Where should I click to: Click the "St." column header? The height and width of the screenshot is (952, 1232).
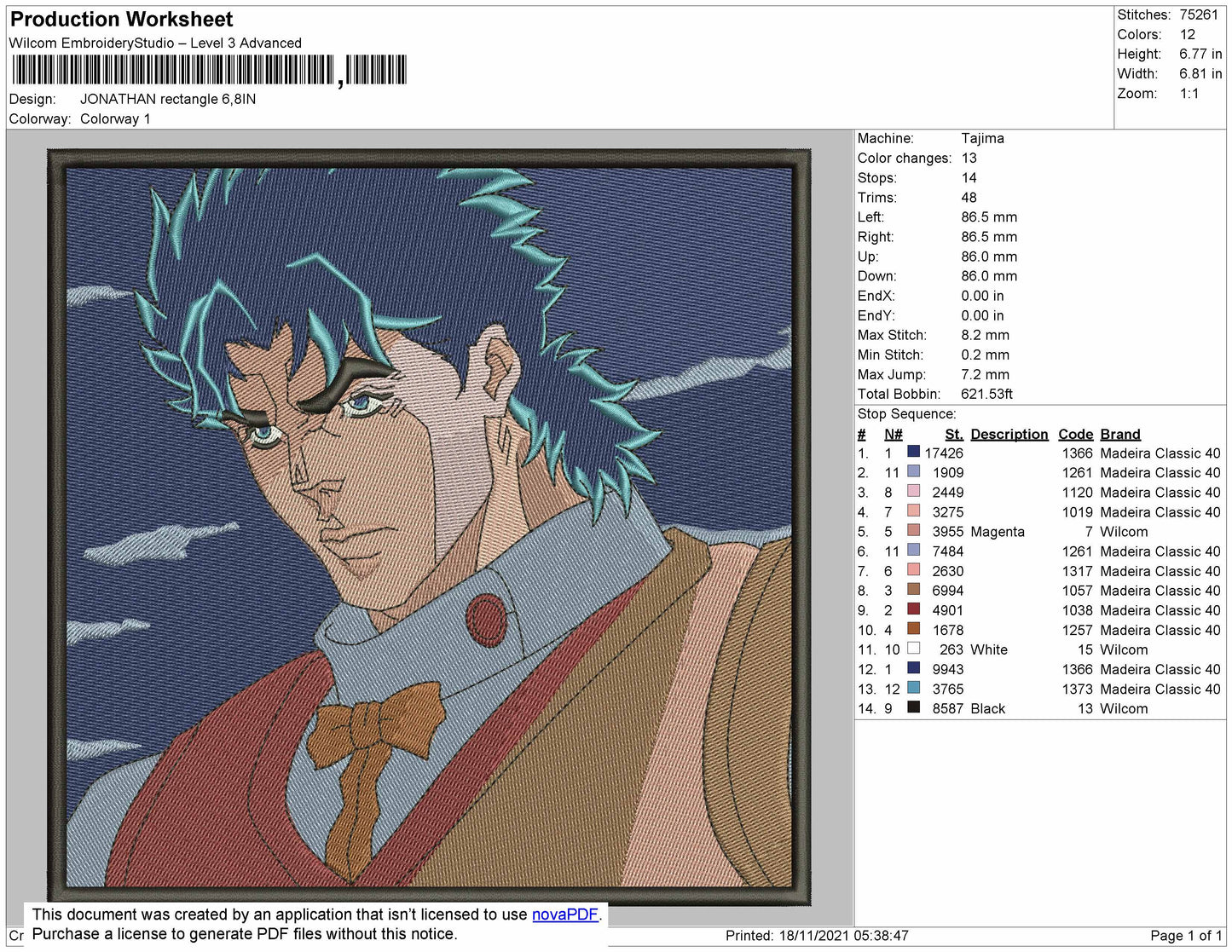click(x=954, y=434)
